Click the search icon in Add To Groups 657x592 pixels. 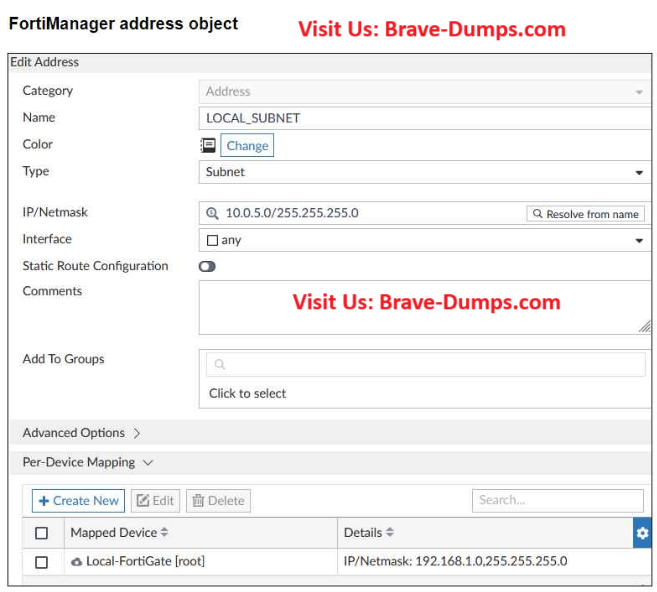tap(220, 365)
